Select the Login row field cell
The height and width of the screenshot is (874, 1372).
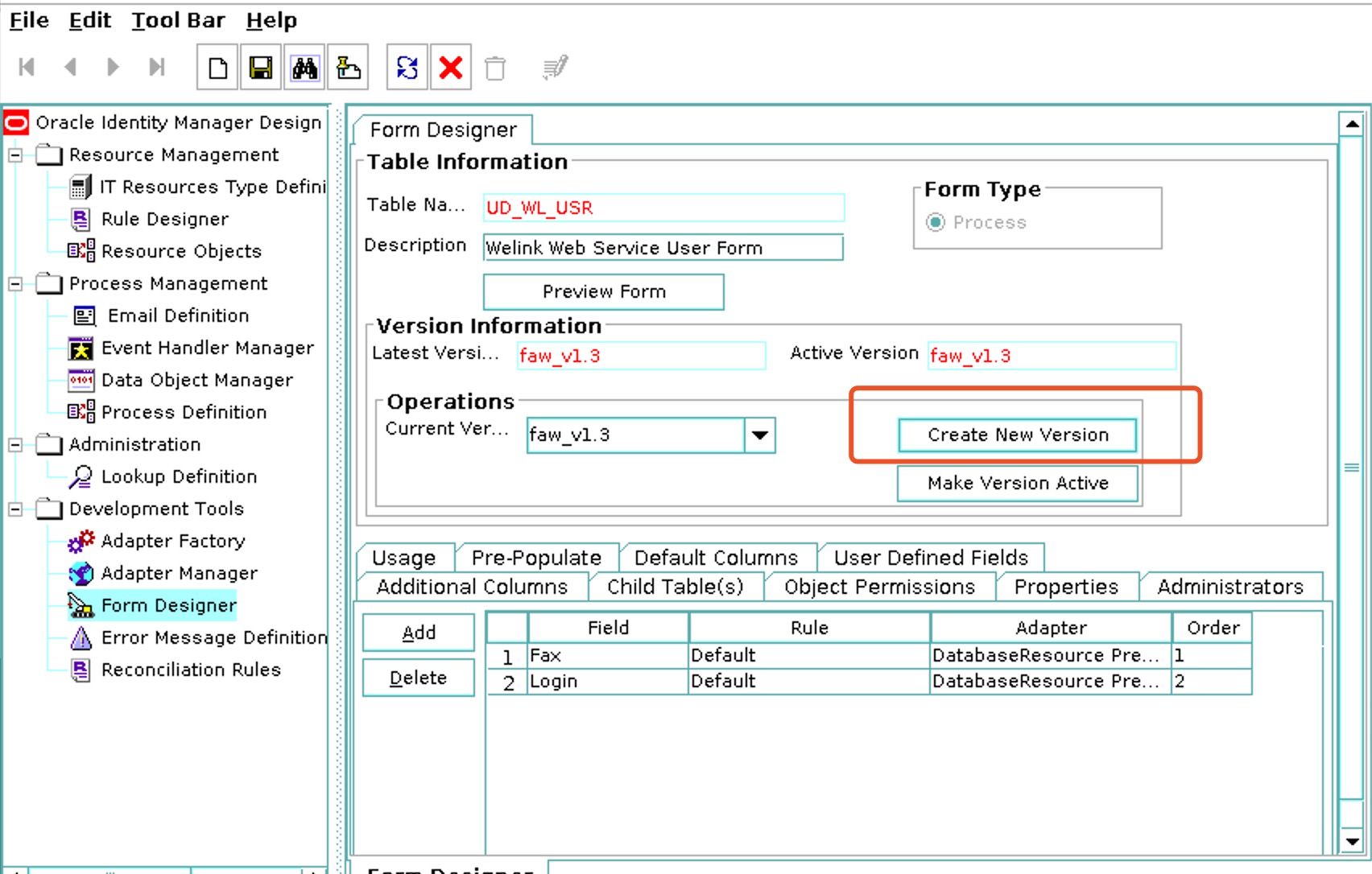[x=609, y=682]
